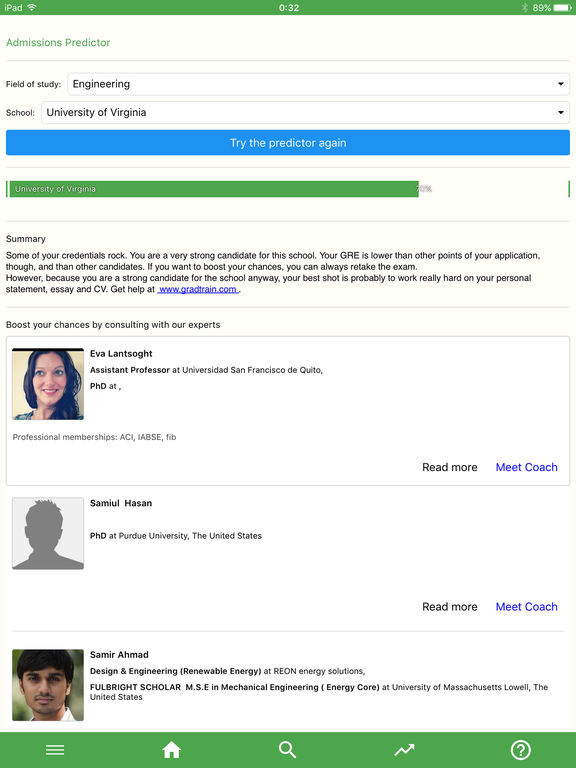Open the School dropdown showing University of Virginia
The image size is (576, 768).
[305, 113]
